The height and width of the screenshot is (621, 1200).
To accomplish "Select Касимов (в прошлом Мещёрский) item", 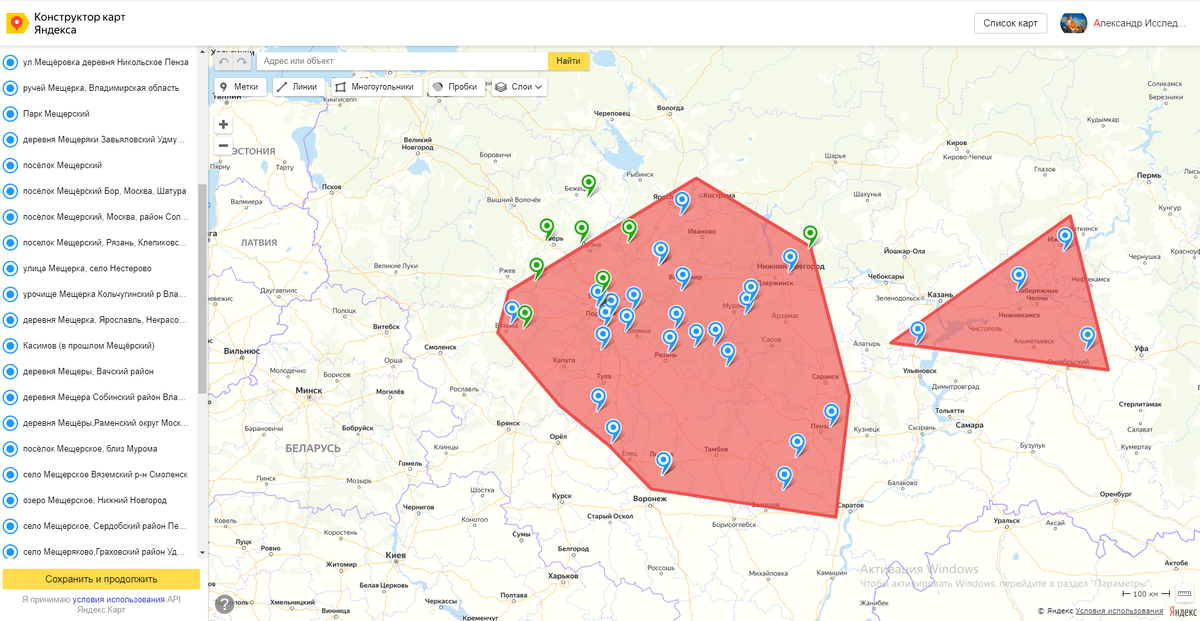I will click(x=96, y=345).
